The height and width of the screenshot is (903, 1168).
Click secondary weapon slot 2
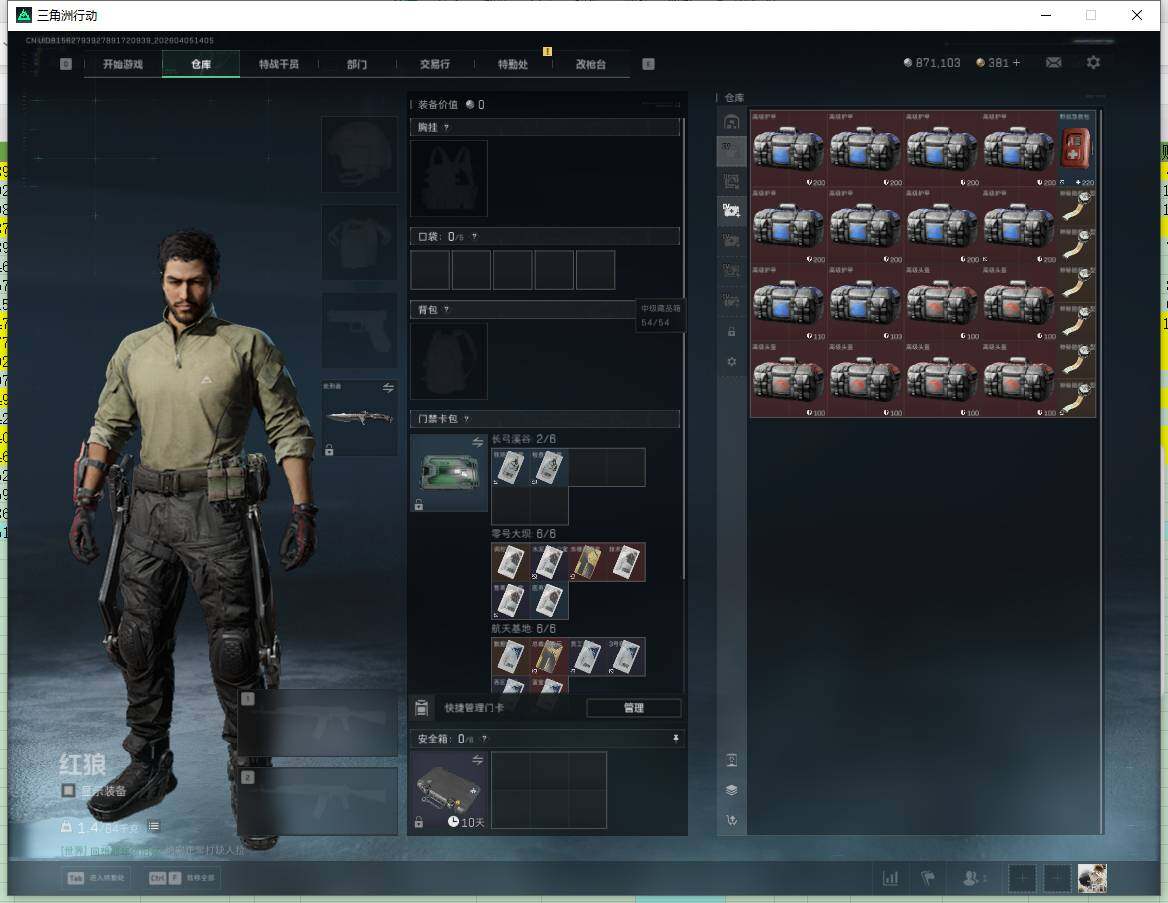pos(318,802)
